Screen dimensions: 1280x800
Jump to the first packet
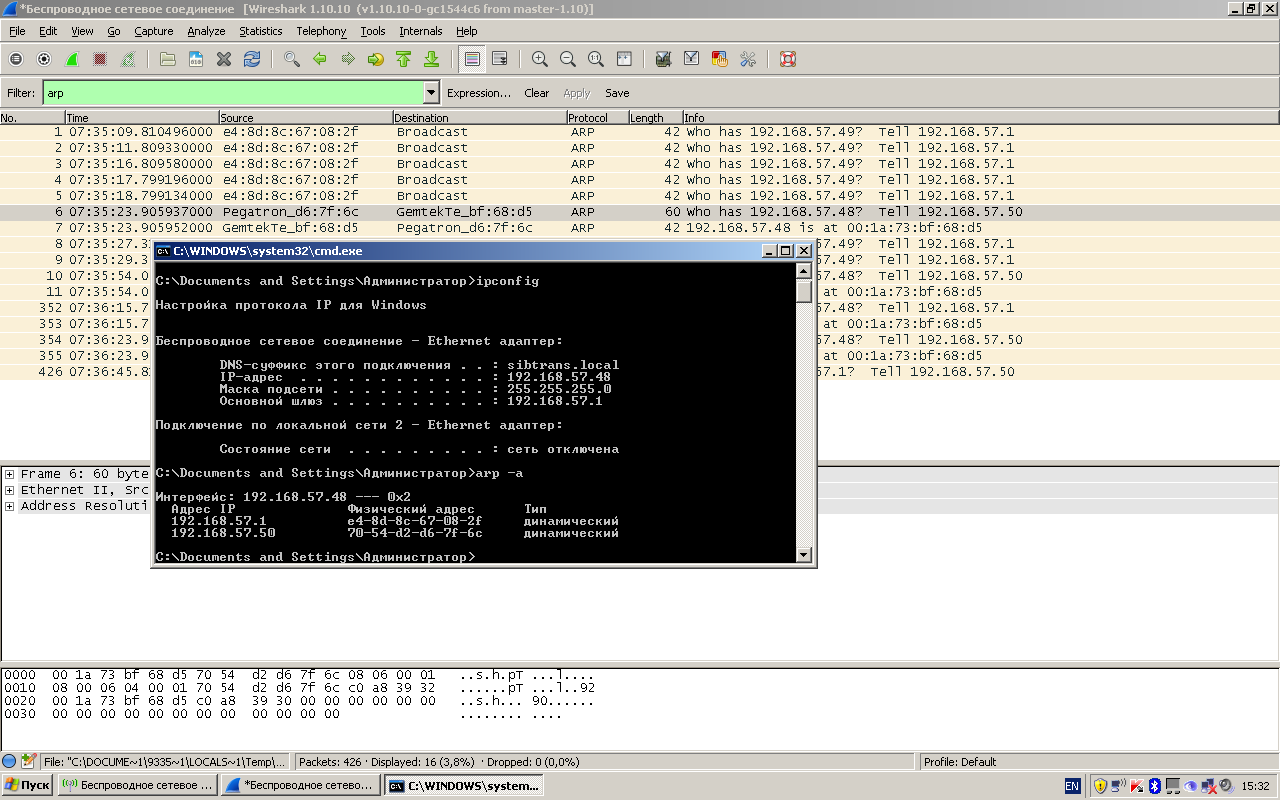[x=404, y=59]
